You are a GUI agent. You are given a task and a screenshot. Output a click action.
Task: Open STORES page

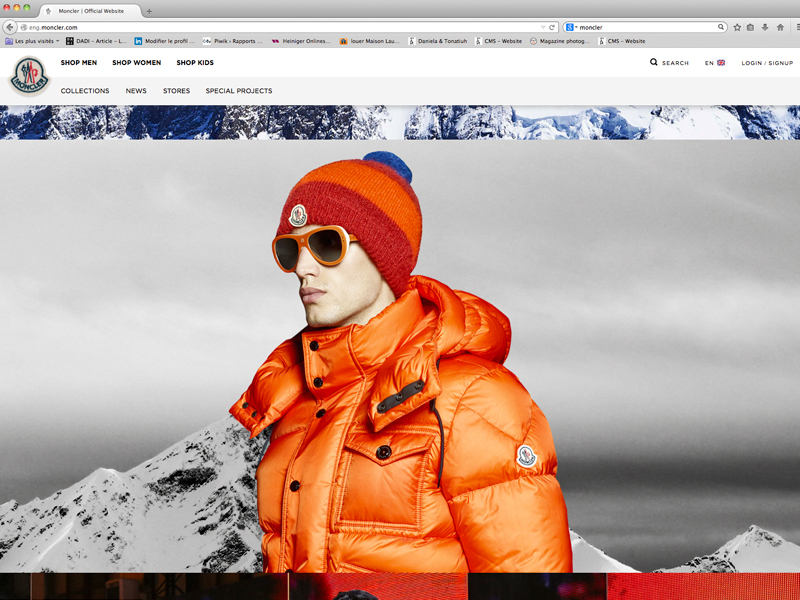pos(177,91)
